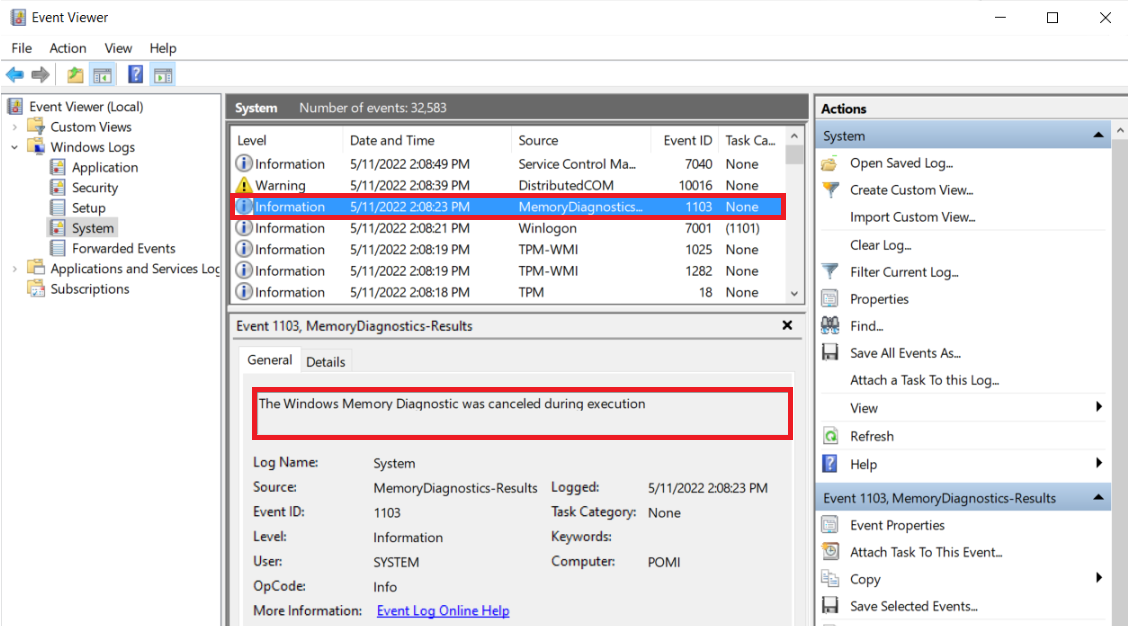This screenshot has height=626, width=1128.
Task: Open the File menu
Action: pos(22,48)
